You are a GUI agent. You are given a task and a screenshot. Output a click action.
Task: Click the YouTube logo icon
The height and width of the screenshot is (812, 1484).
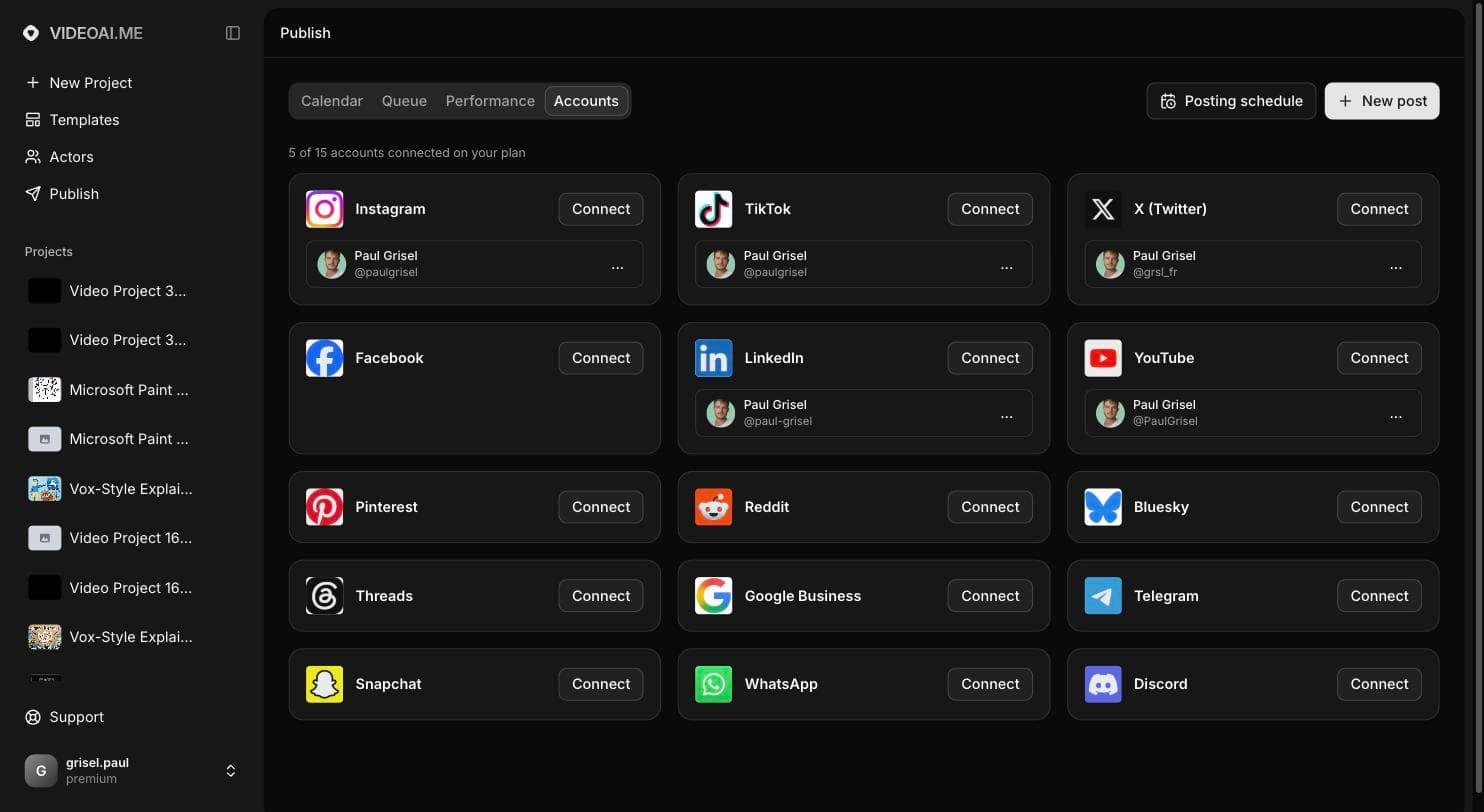coord(1103,358)
